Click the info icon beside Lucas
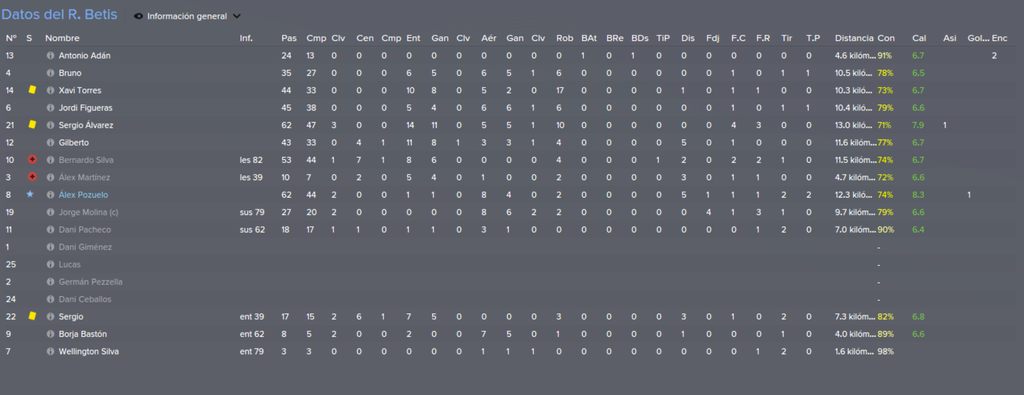Screen dimensions: 1024x395 click(x=50, y=264)
